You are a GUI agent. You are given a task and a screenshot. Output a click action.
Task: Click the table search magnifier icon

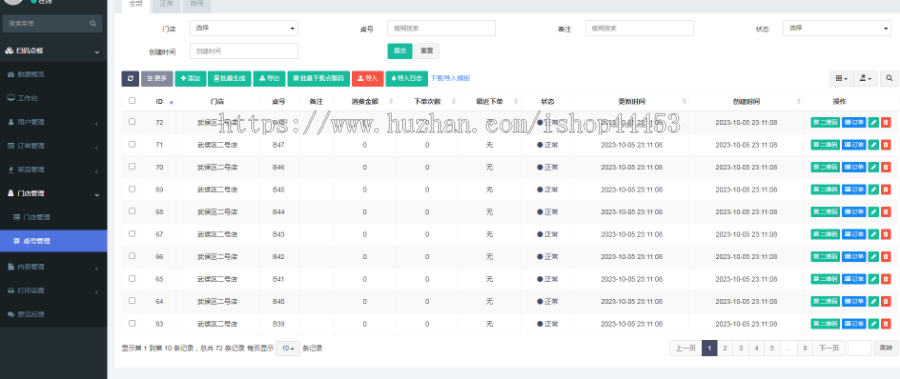889,79
